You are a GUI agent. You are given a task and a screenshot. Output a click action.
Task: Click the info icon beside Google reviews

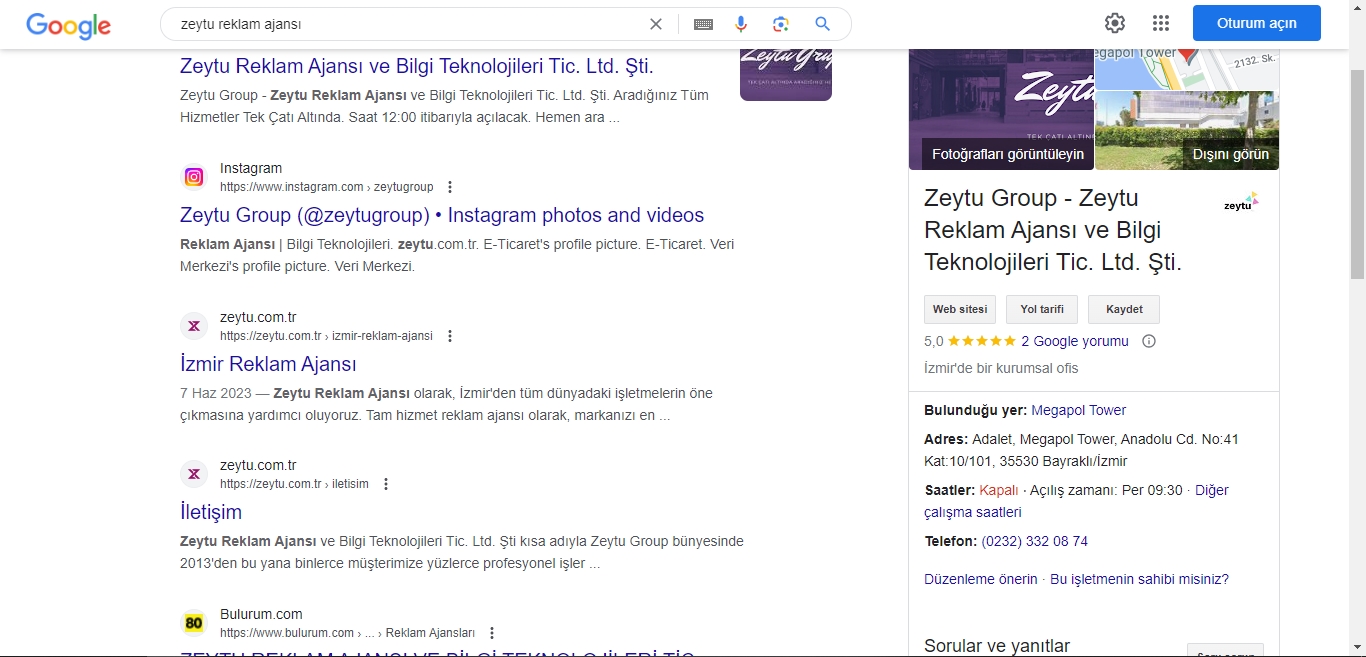pyautogui.click(x=1149, y=341)
